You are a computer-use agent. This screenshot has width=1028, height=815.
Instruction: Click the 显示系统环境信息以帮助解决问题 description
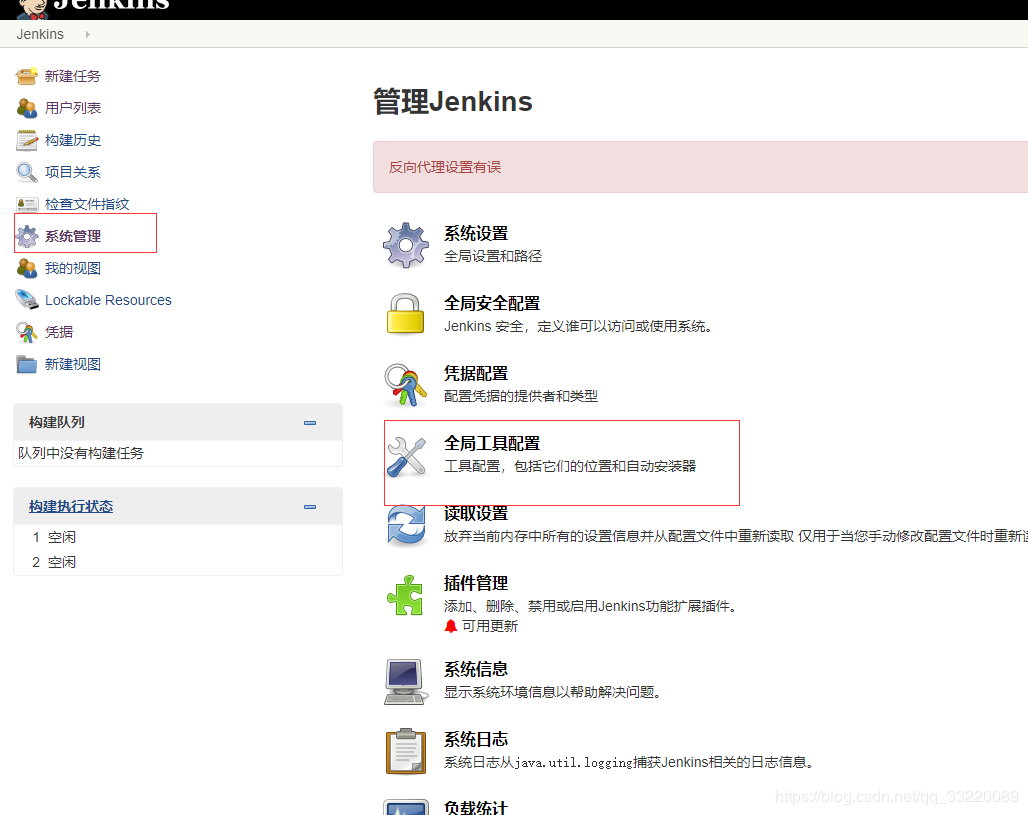(x=551, y=692)
